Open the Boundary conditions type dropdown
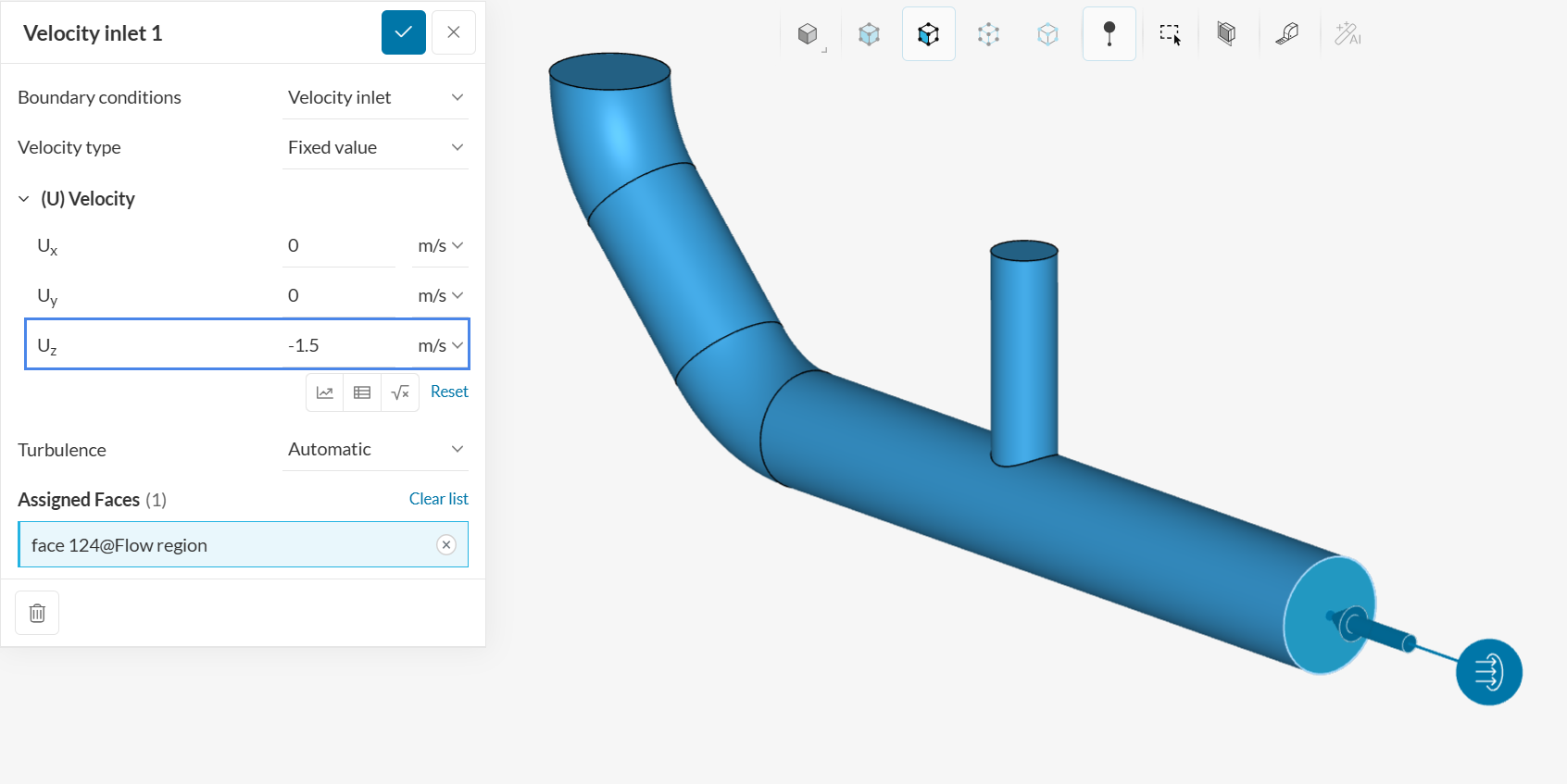Screen dimensions: 1567x784 (375, 98)
